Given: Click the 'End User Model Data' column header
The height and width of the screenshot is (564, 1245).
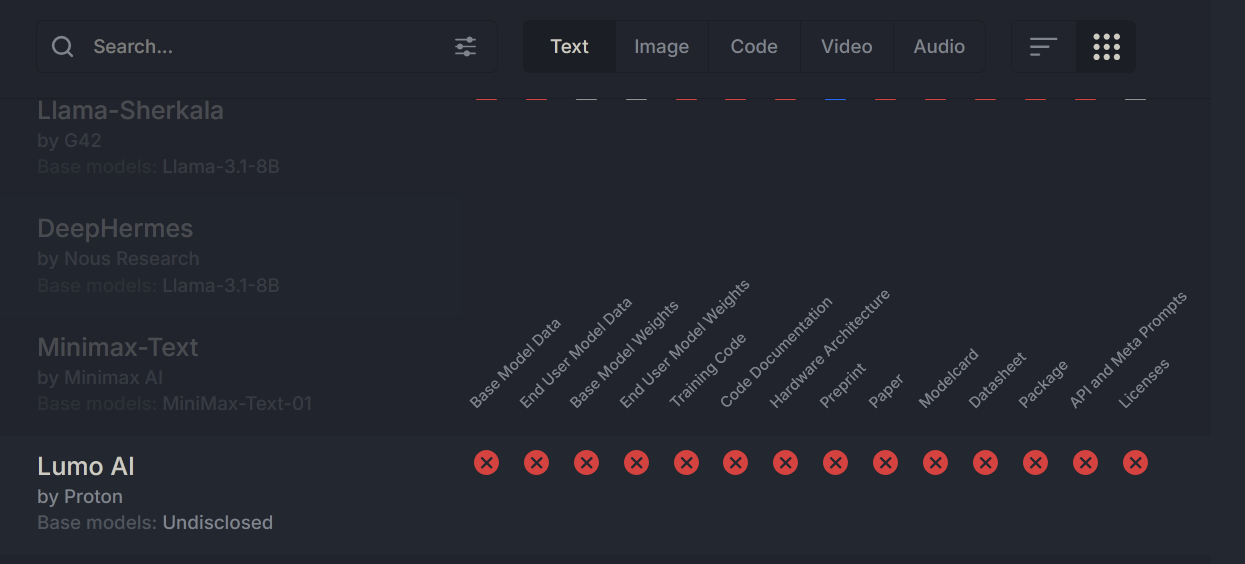Looking at the screenshot, I should [576, 353].
